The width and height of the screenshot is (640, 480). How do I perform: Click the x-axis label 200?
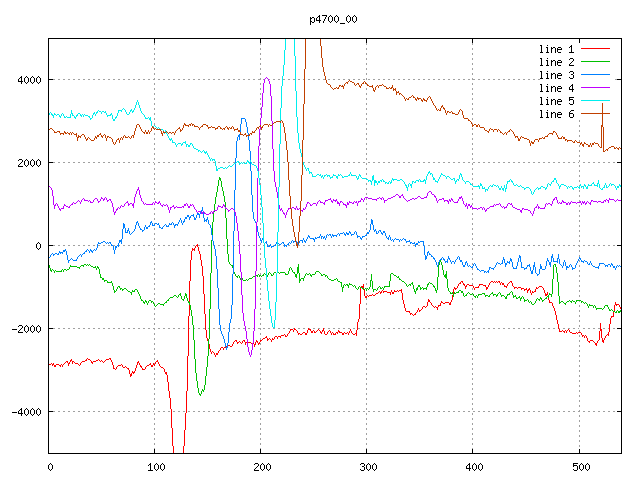coord(262,467)
